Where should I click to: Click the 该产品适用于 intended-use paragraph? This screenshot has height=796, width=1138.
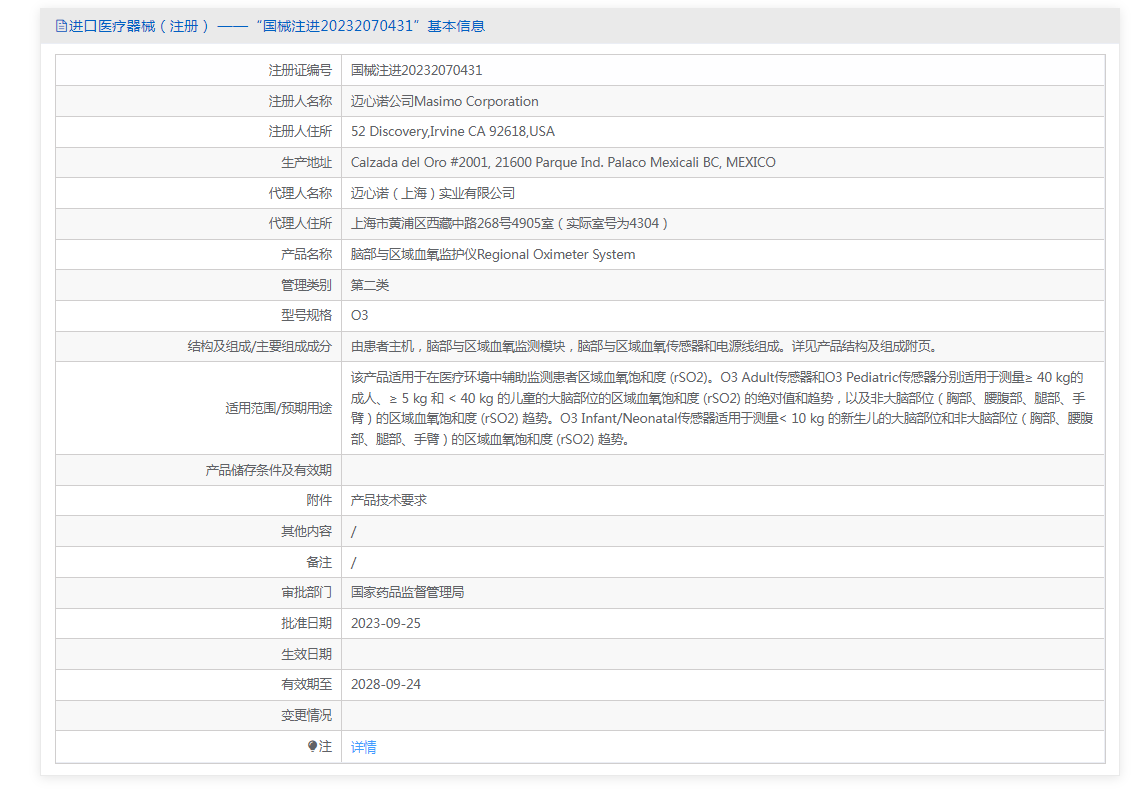pos(722,409)
